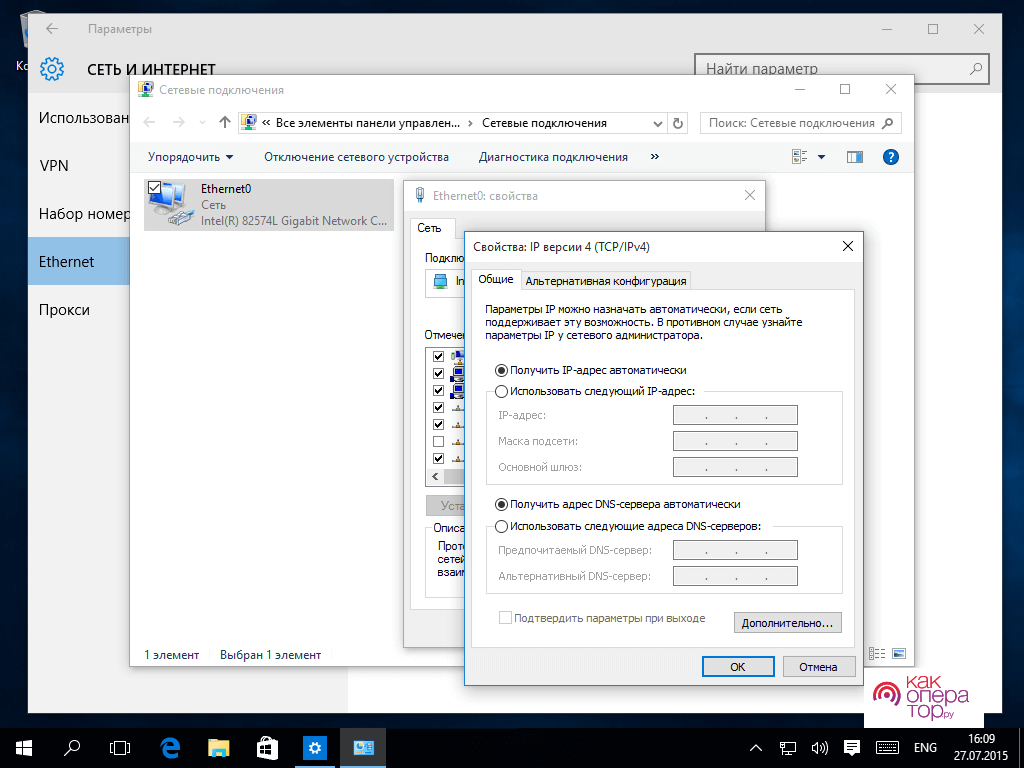Screen dimensions: 1024x768
Task: Click the Task View taskbar icon
Action: point(120,747)
